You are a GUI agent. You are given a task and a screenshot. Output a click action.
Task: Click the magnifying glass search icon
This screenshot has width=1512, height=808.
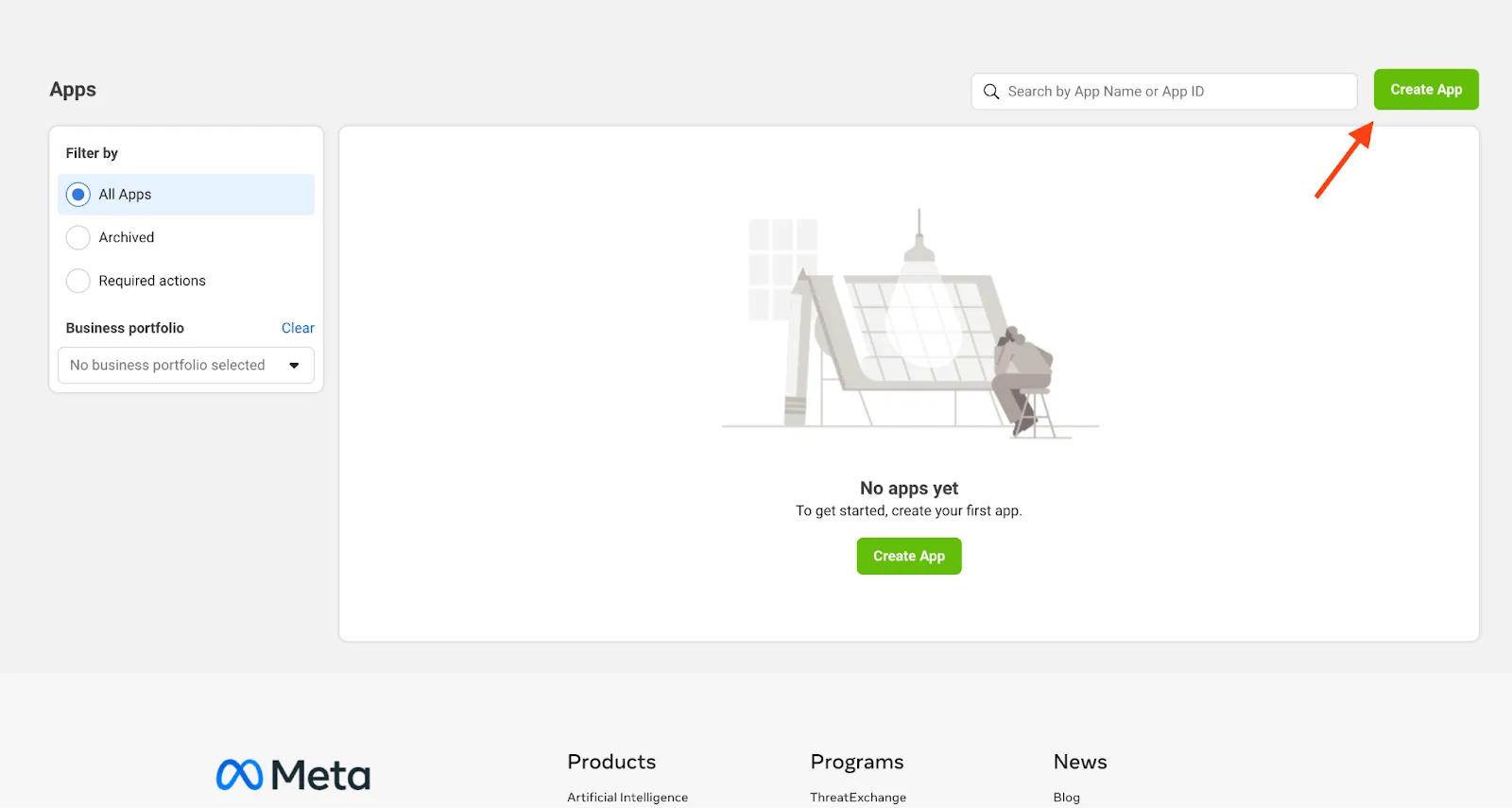pyautogui.click(x=991, y=92)
